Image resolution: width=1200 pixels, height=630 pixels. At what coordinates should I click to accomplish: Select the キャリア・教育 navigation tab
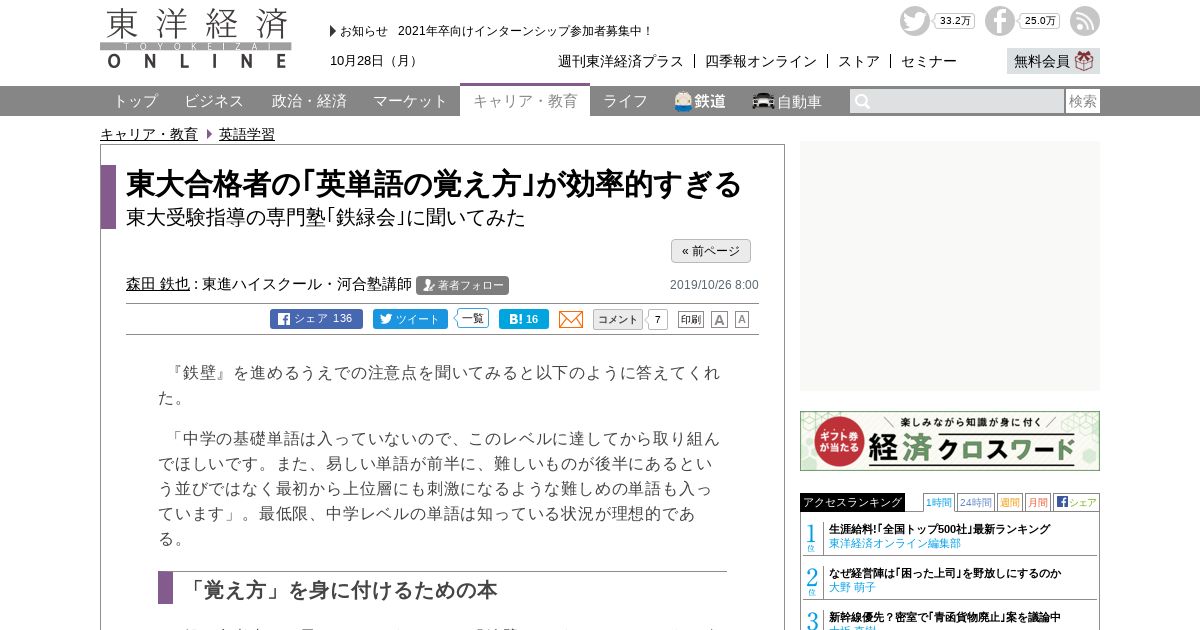coord(525,100)
